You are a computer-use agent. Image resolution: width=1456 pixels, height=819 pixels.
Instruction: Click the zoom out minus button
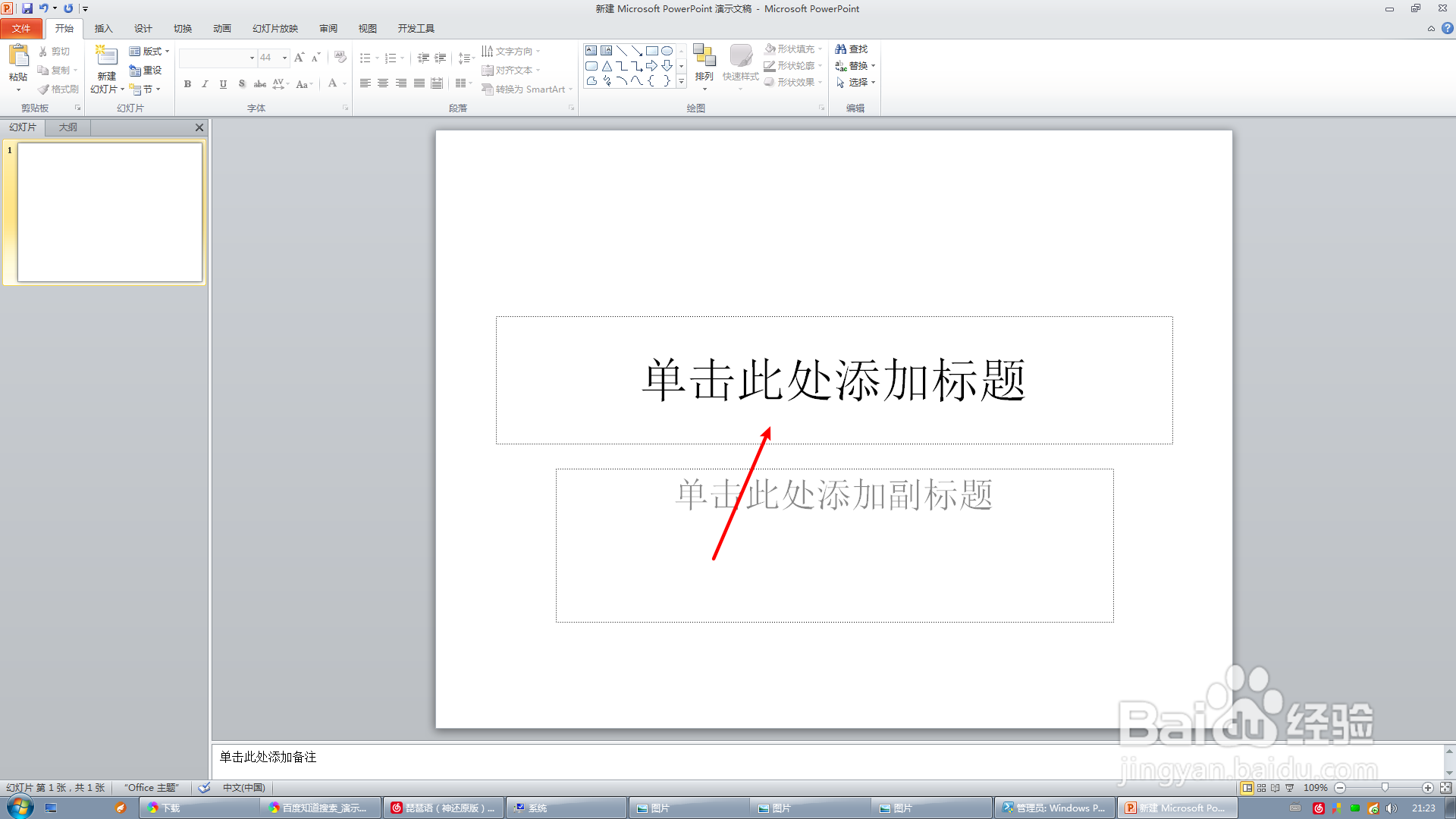[1340, 788]
